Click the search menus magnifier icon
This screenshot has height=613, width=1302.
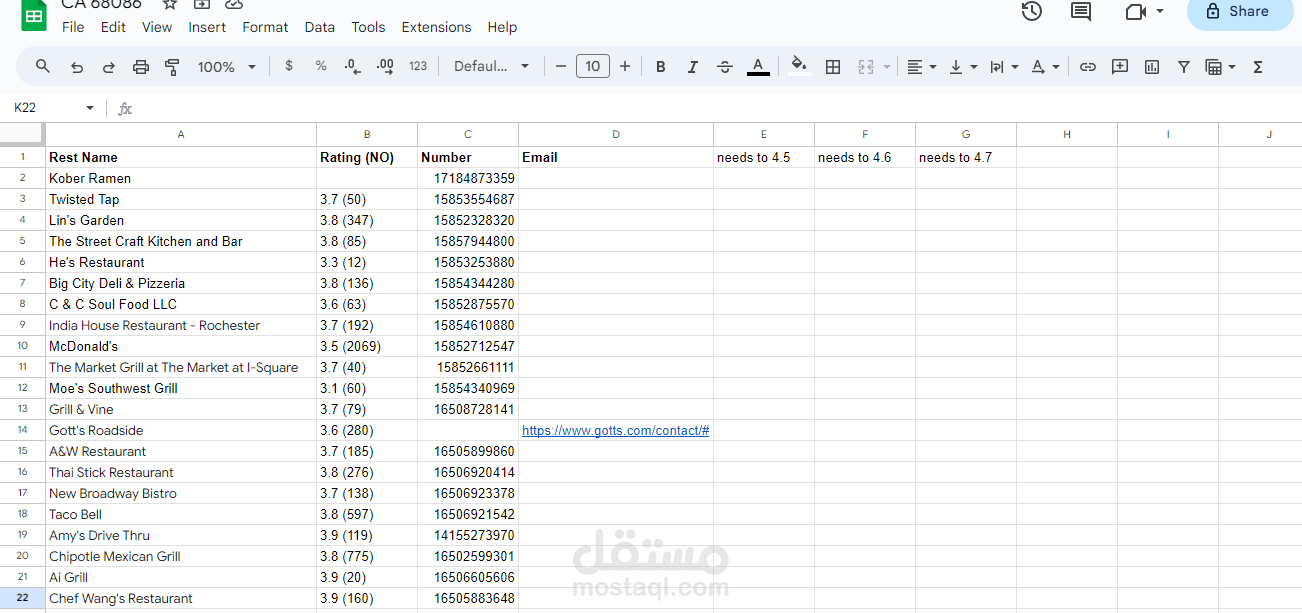[x=43, y=66]
